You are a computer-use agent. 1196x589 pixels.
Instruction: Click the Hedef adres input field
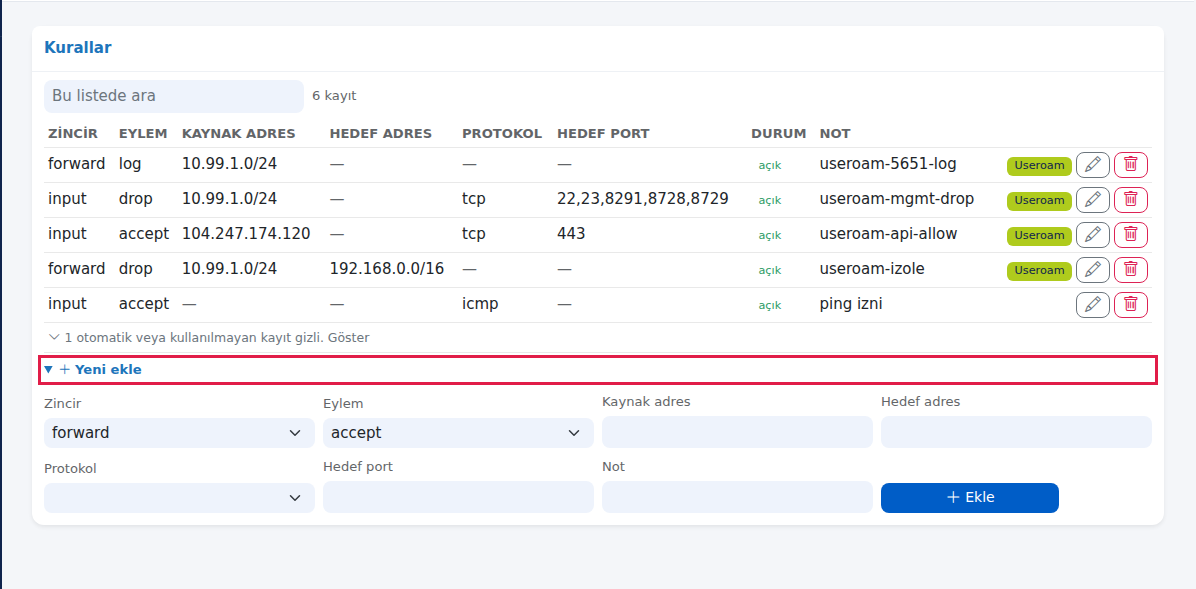(x=1016, y=432)
